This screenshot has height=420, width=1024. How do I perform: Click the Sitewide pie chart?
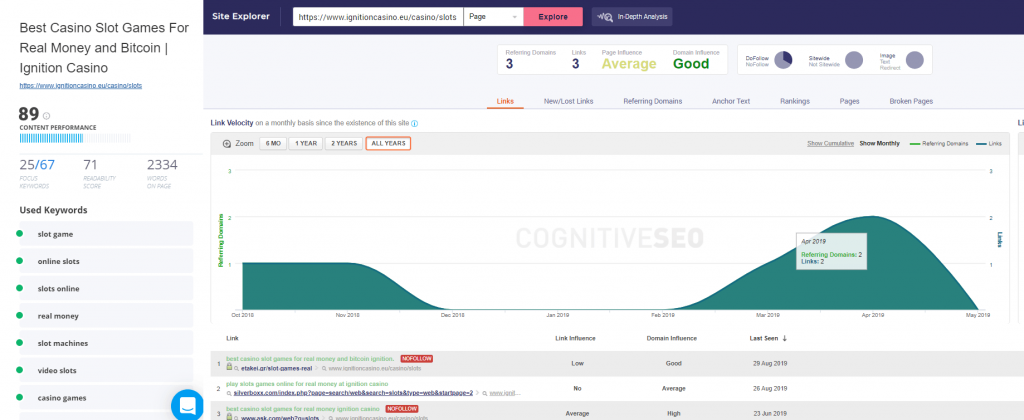[x=854, y=60]
